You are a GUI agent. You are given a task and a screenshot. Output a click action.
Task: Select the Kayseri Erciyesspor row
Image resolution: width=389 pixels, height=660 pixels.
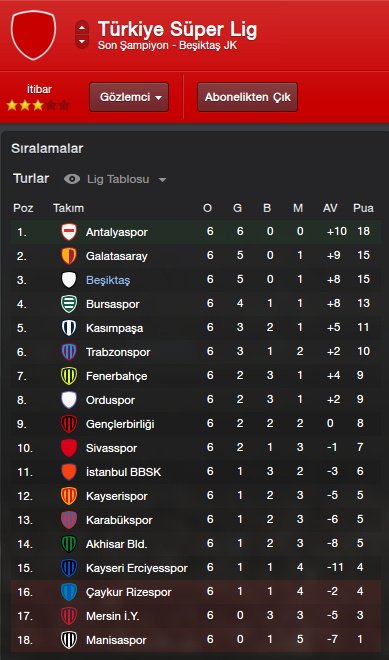click(x=196, y=568)
